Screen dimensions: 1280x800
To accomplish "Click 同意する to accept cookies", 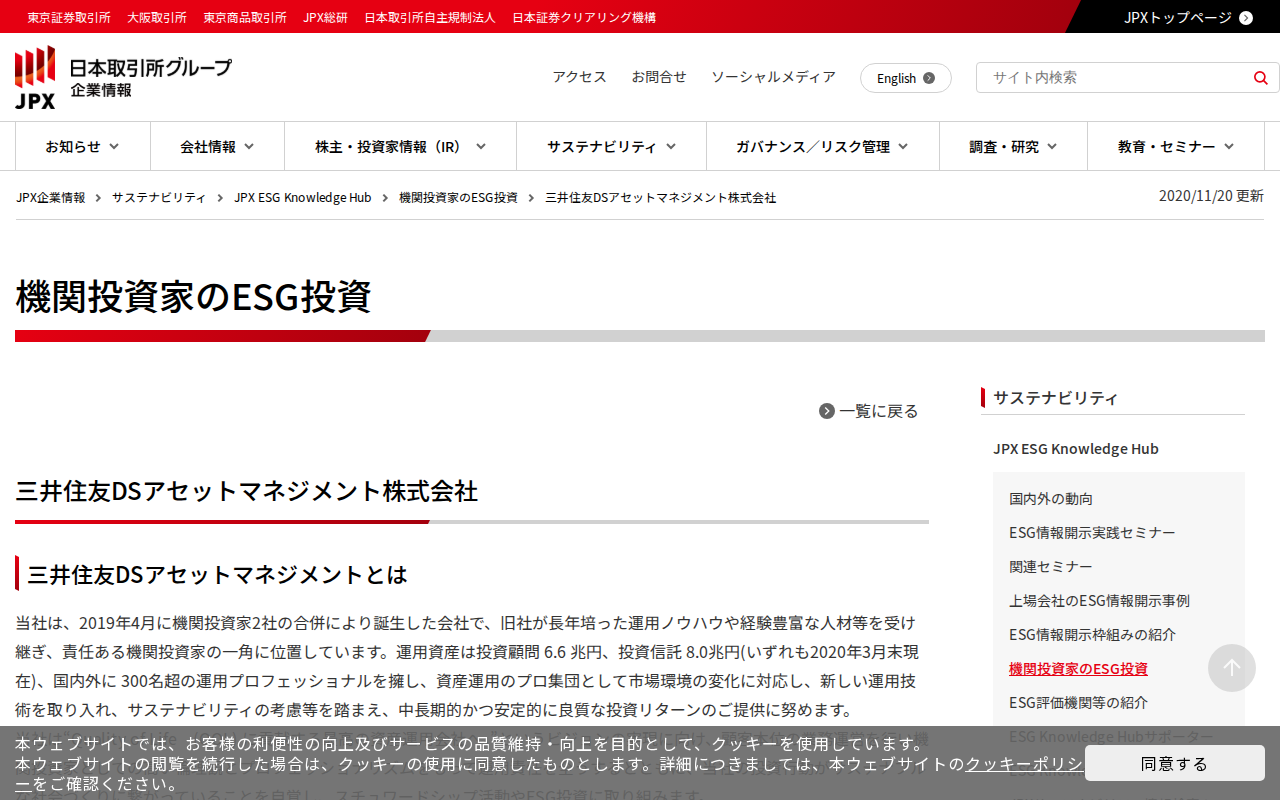I will pyautogui.click(x=1175, y=763).
